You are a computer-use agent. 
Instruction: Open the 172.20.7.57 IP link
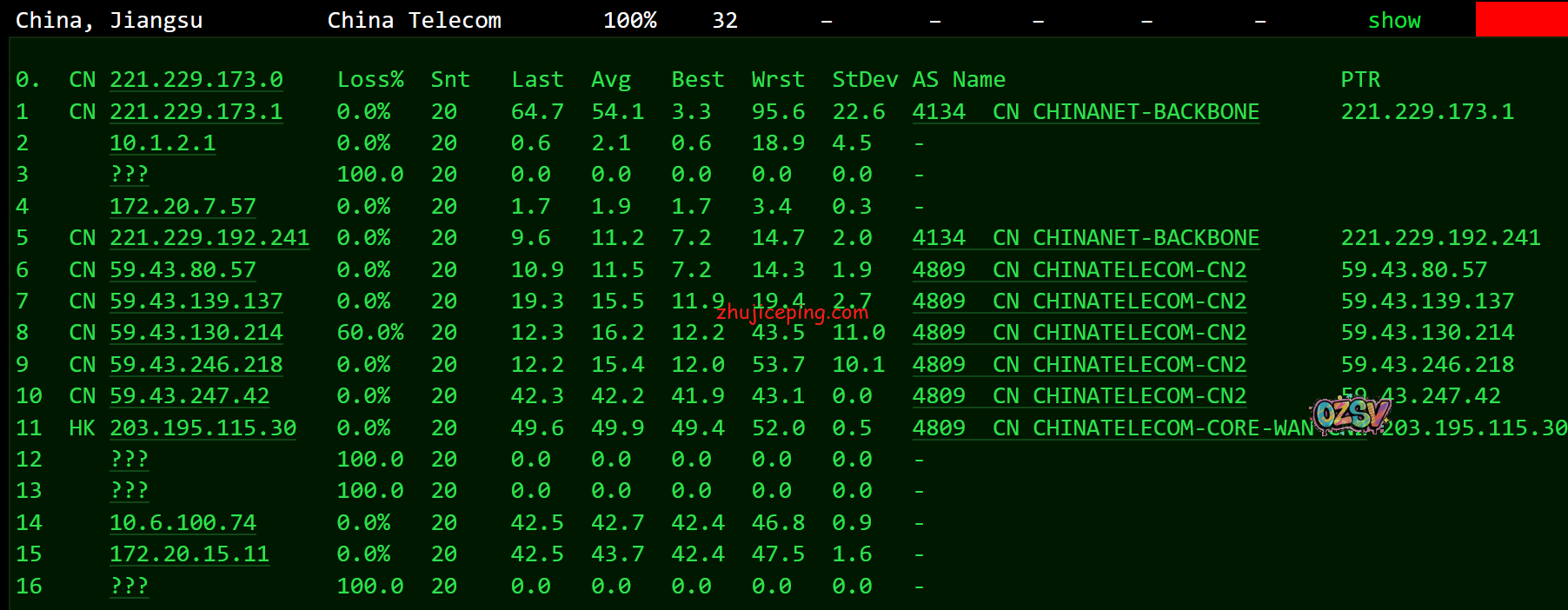click(x=183, y=207)
